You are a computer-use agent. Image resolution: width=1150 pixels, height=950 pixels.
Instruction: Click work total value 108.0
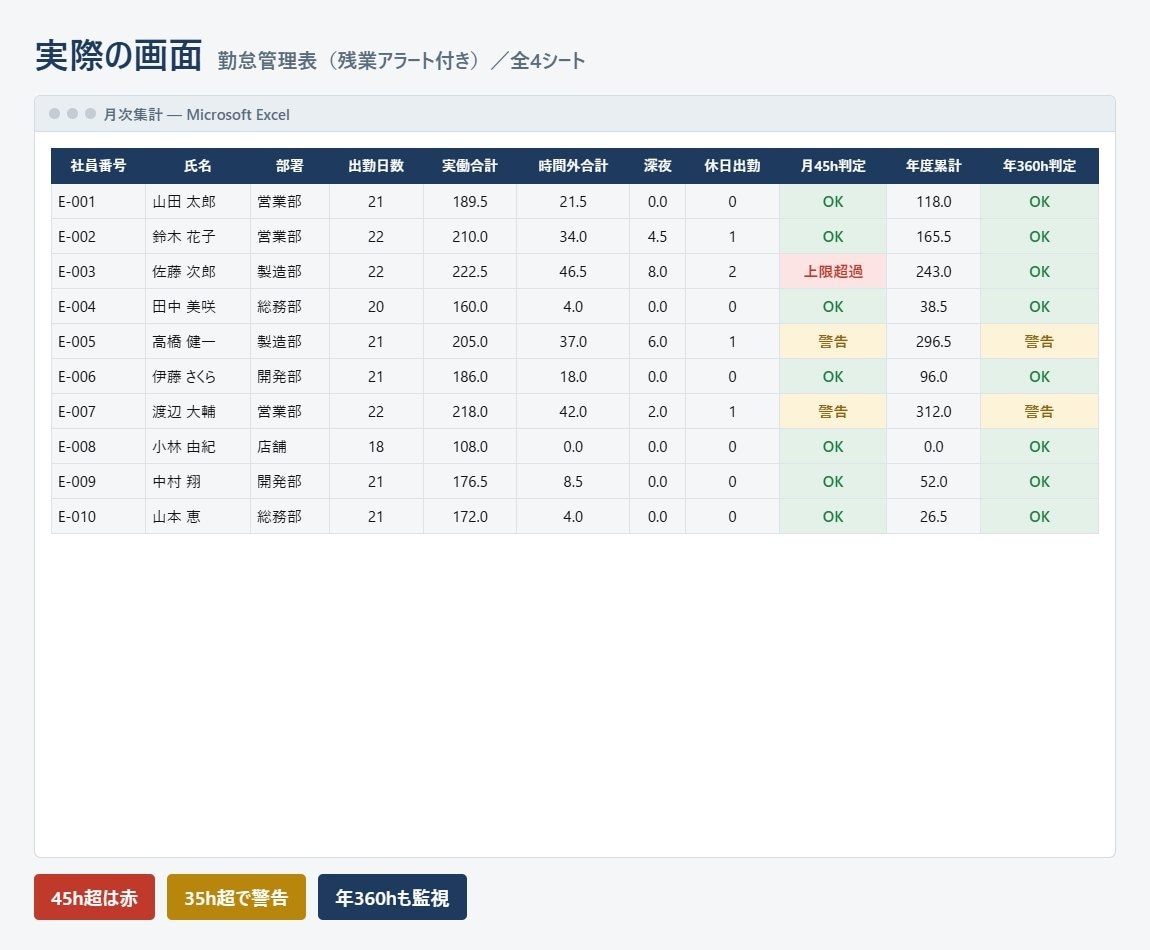point(470,447)
